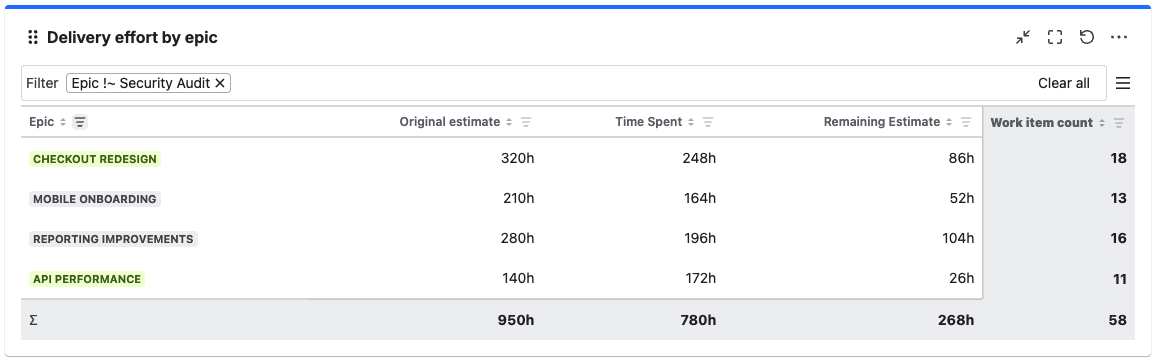Screen dimensions: 1157x362
Task: Click the Delivery effort by epic title
Action: pos(132,37)
